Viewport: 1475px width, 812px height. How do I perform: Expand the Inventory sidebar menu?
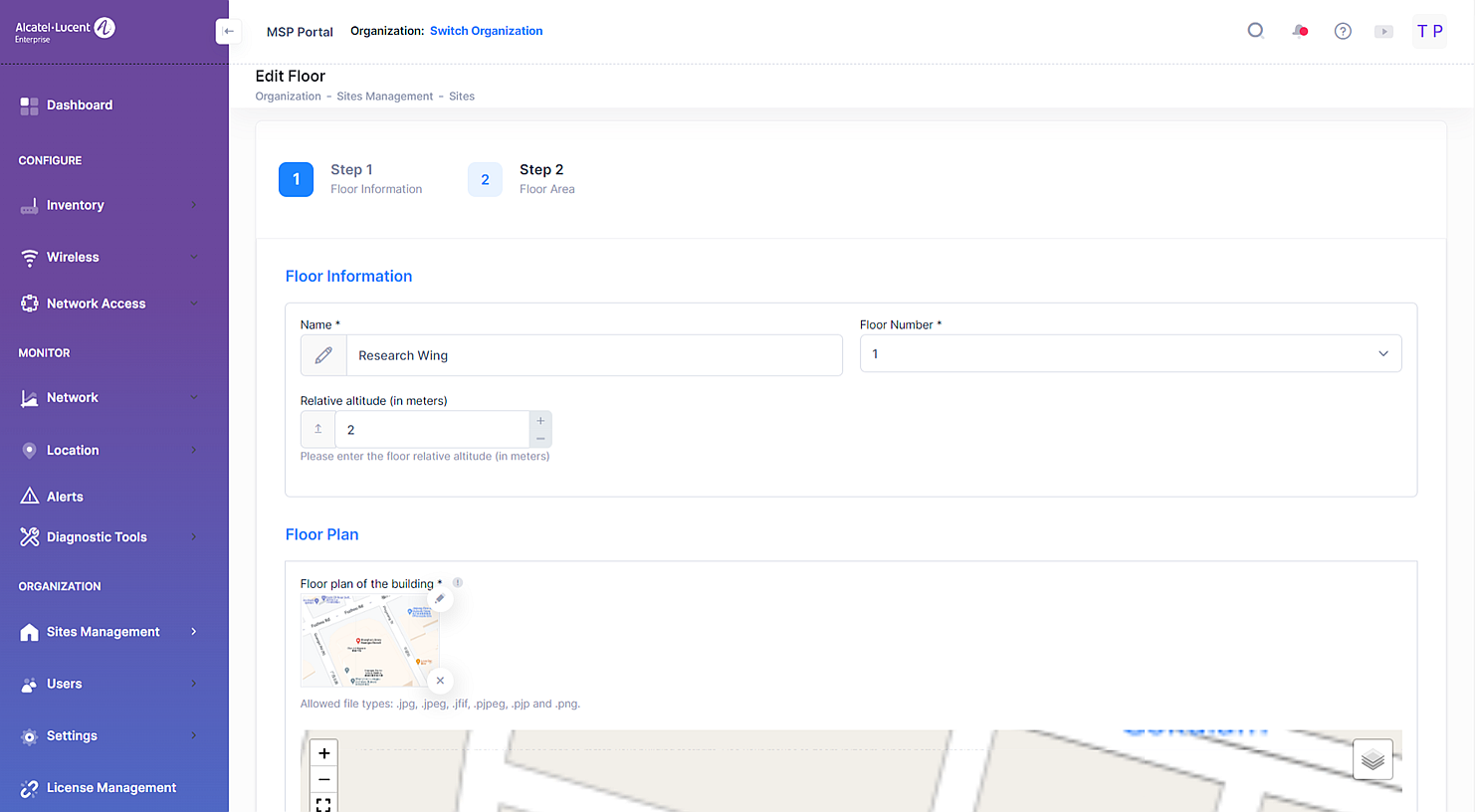pos(107,205)
